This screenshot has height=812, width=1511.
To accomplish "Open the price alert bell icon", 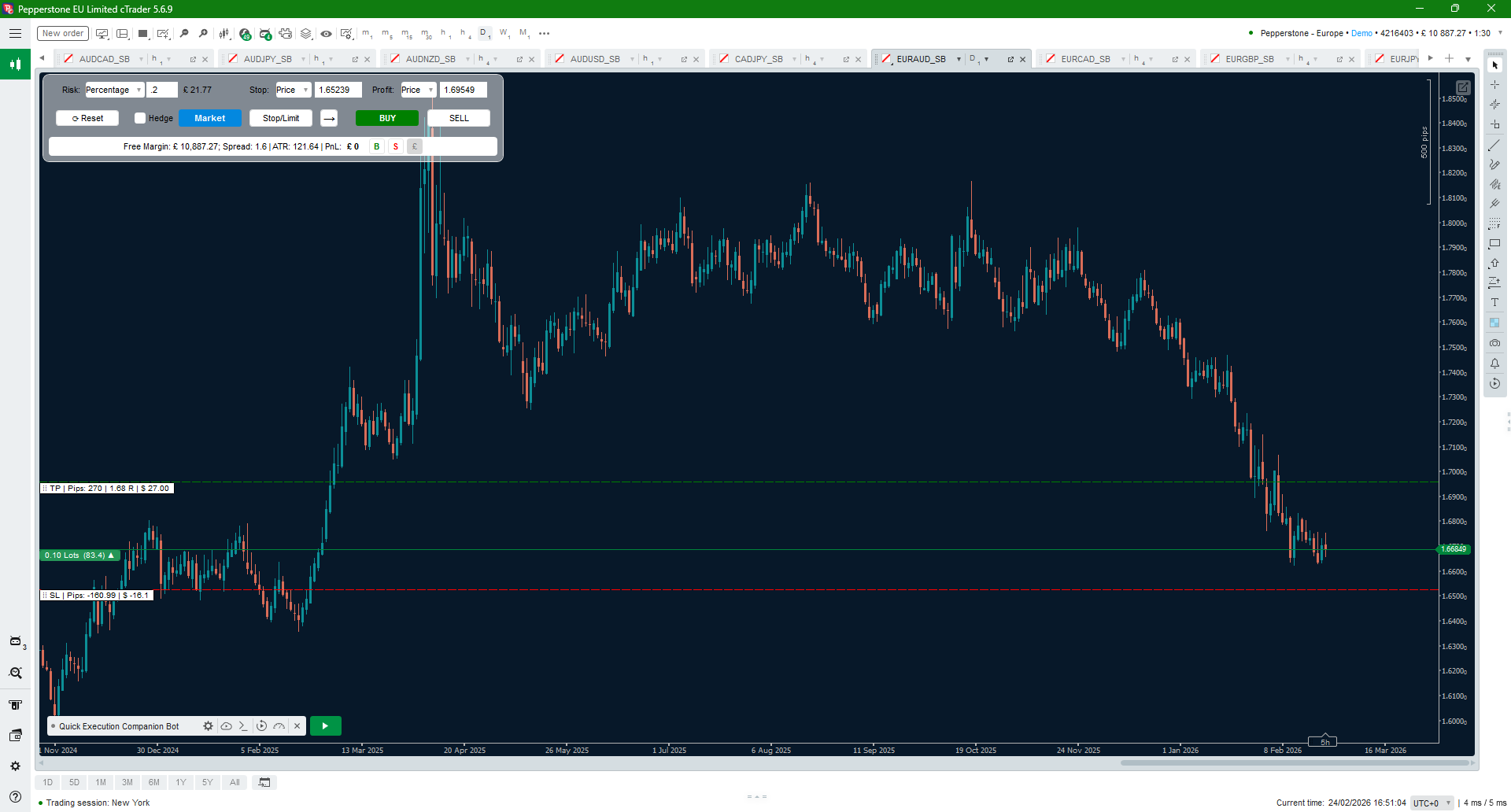I will click(1494, 364).
